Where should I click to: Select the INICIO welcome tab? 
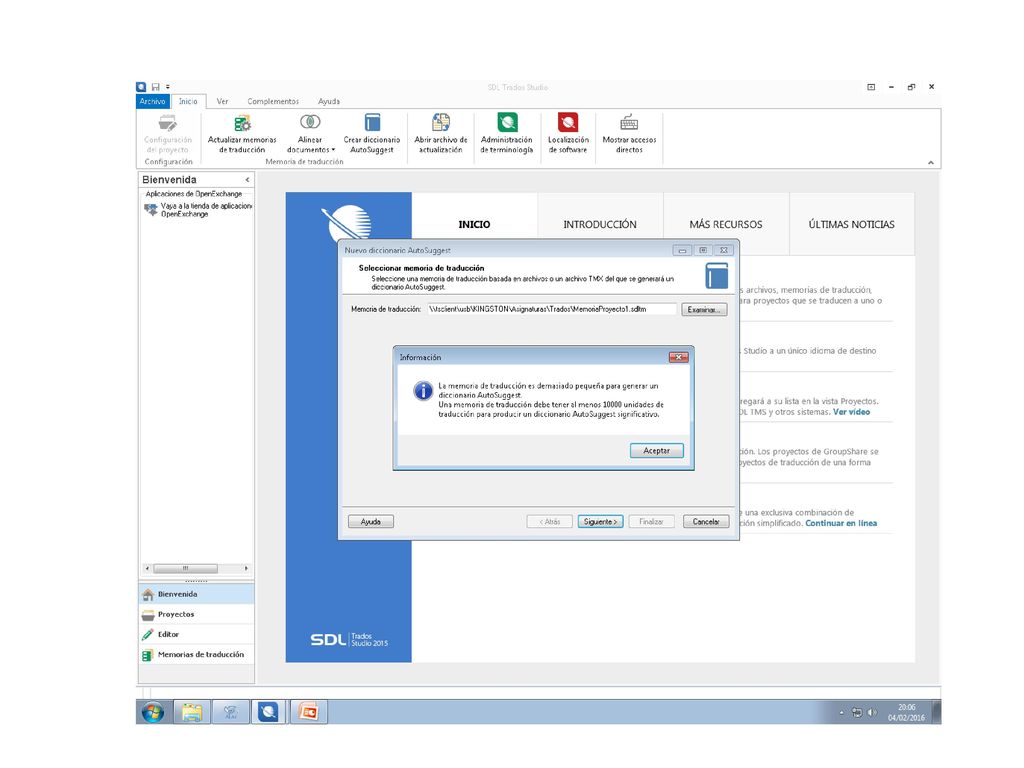coord(474,224)
